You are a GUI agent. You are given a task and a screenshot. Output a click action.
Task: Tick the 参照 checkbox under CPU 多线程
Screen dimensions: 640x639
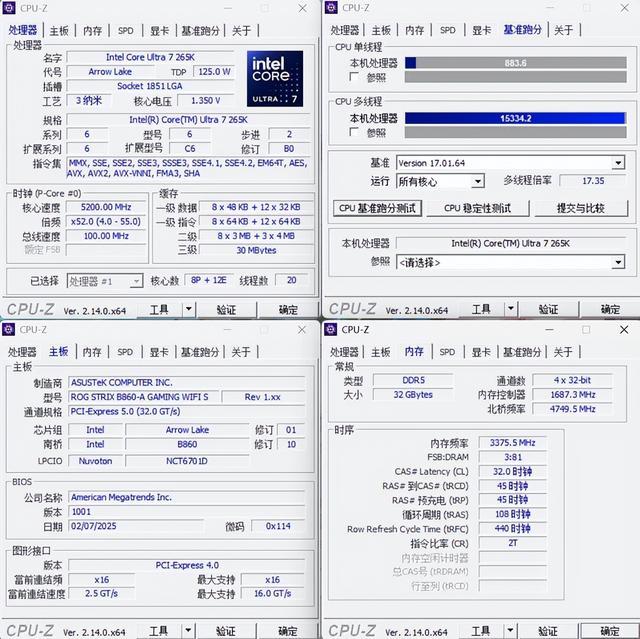point(354,132)
